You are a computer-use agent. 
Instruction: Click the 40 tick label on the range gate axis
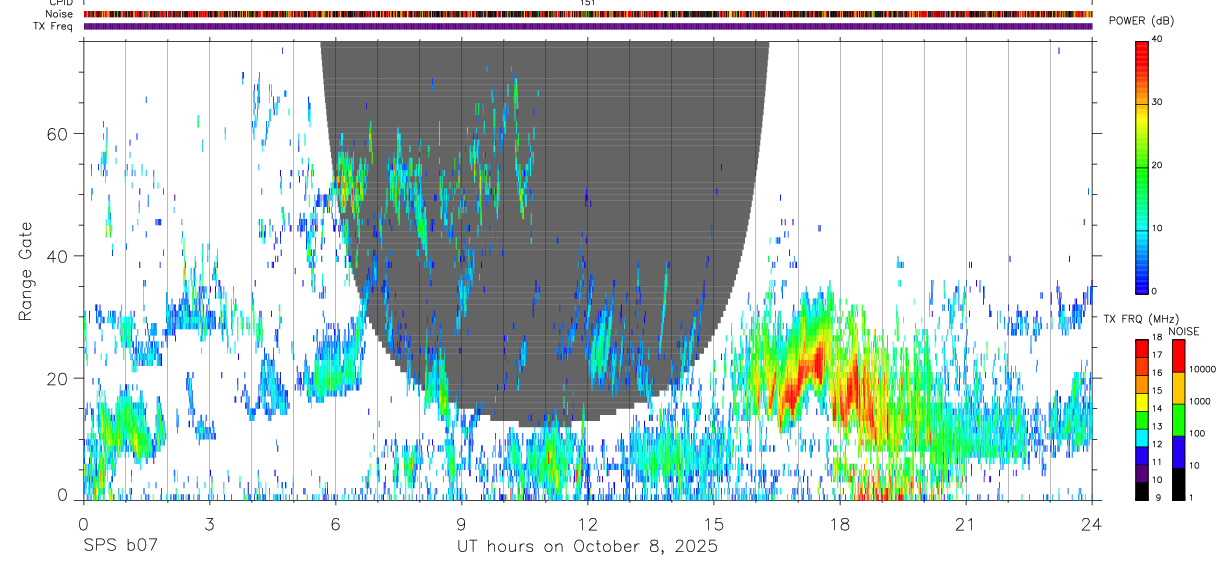click(x=57, y=256)
